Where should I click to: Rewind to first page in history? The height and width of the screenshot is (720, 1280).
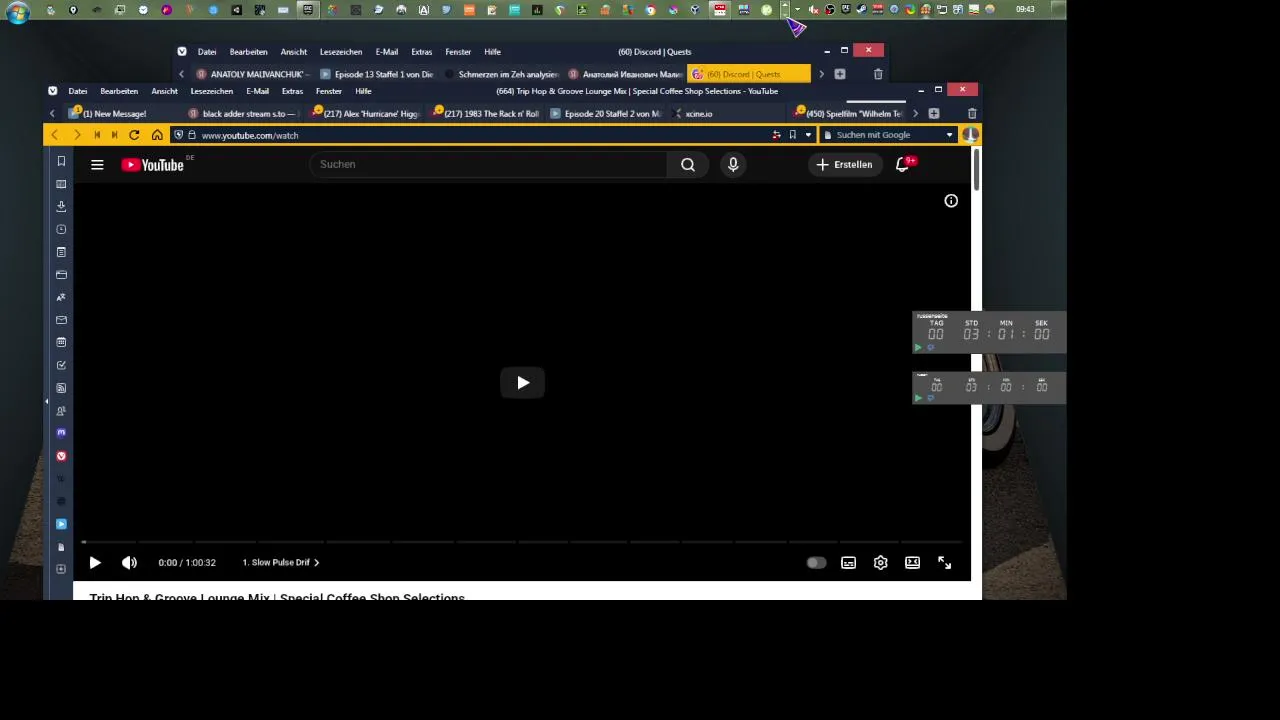coord(97,135)
